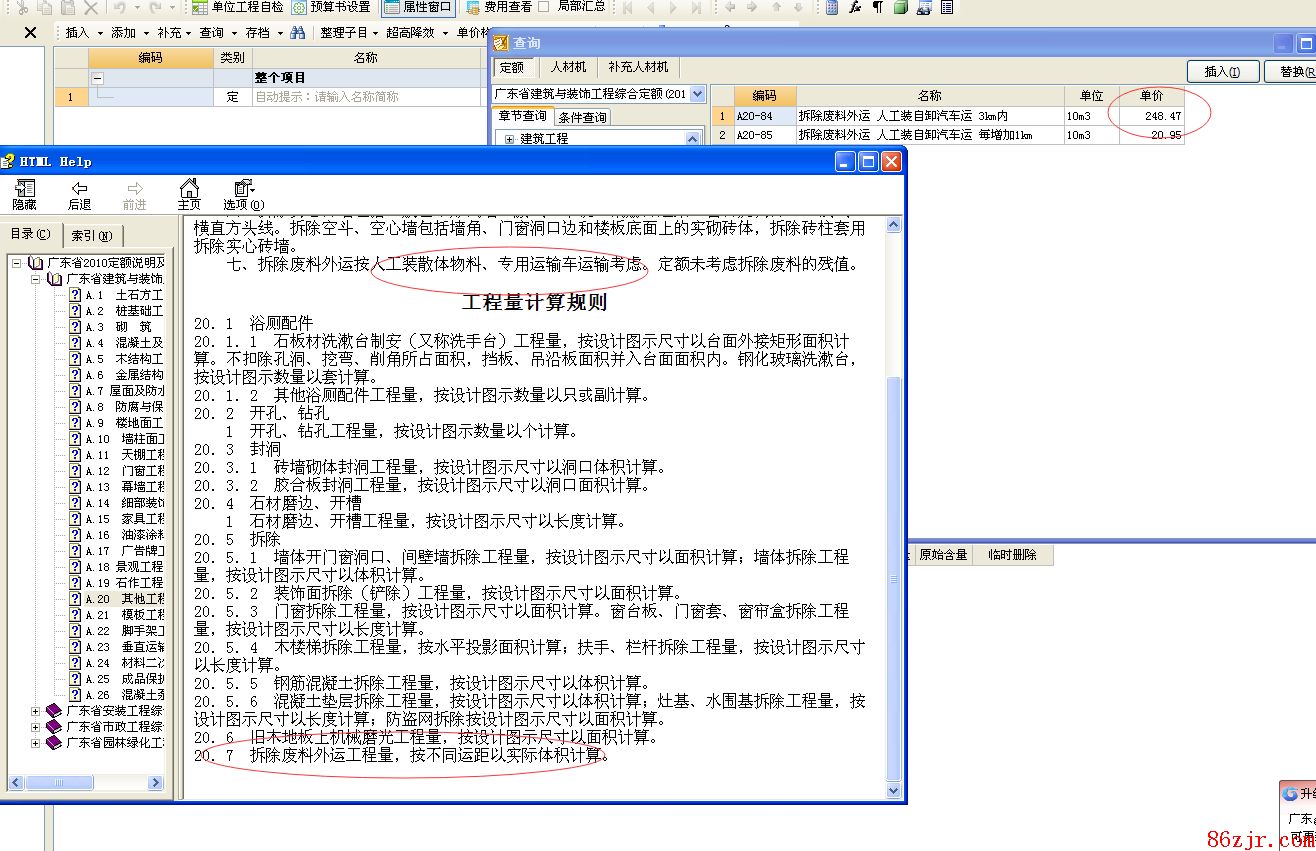Expand the 建筑工程 chapter node
The height and width of the screenshot is (851, 1316).
coord(509,139)
